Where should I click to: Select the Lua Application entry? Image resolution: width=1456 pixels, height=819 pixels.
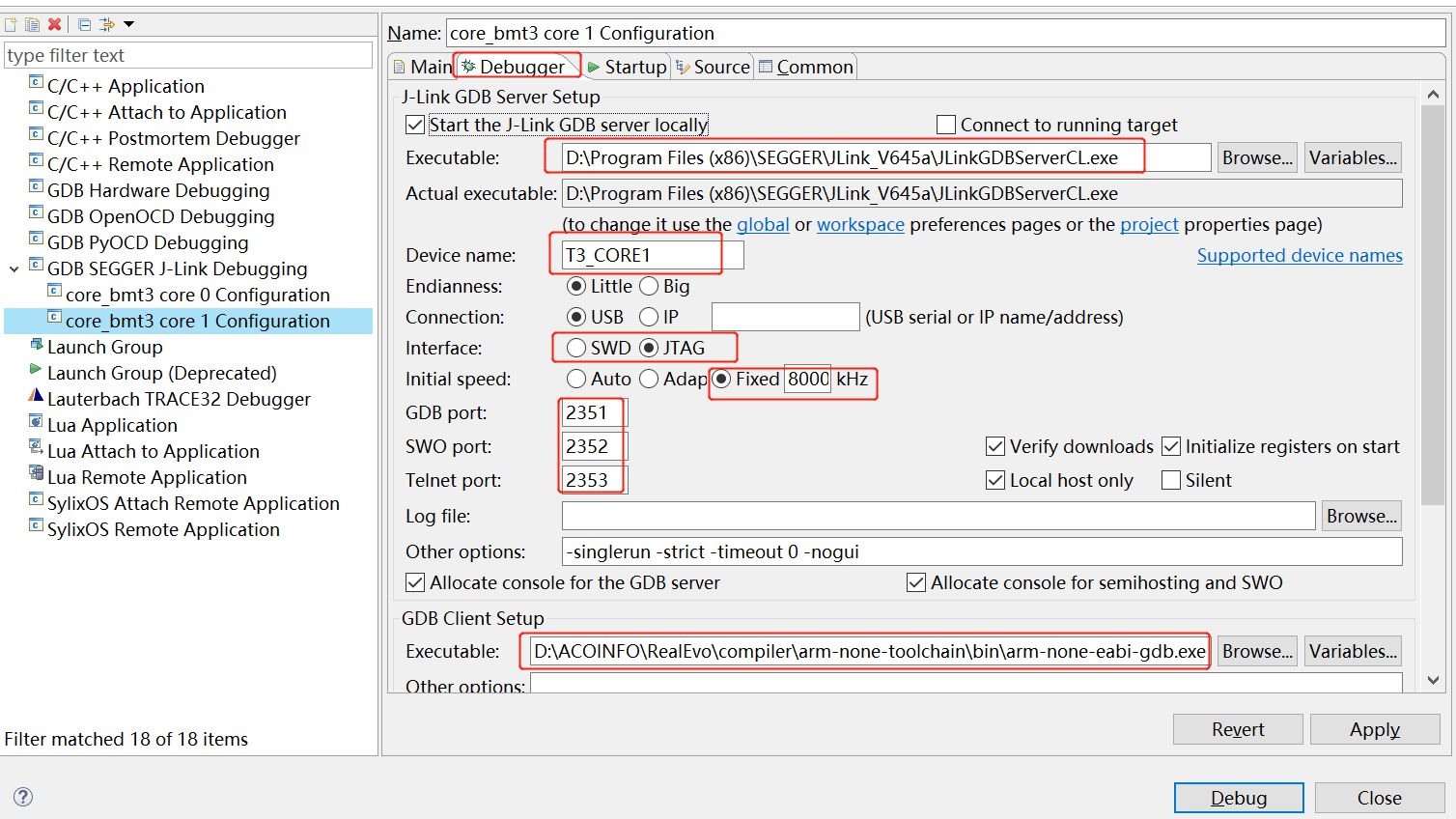112,425
